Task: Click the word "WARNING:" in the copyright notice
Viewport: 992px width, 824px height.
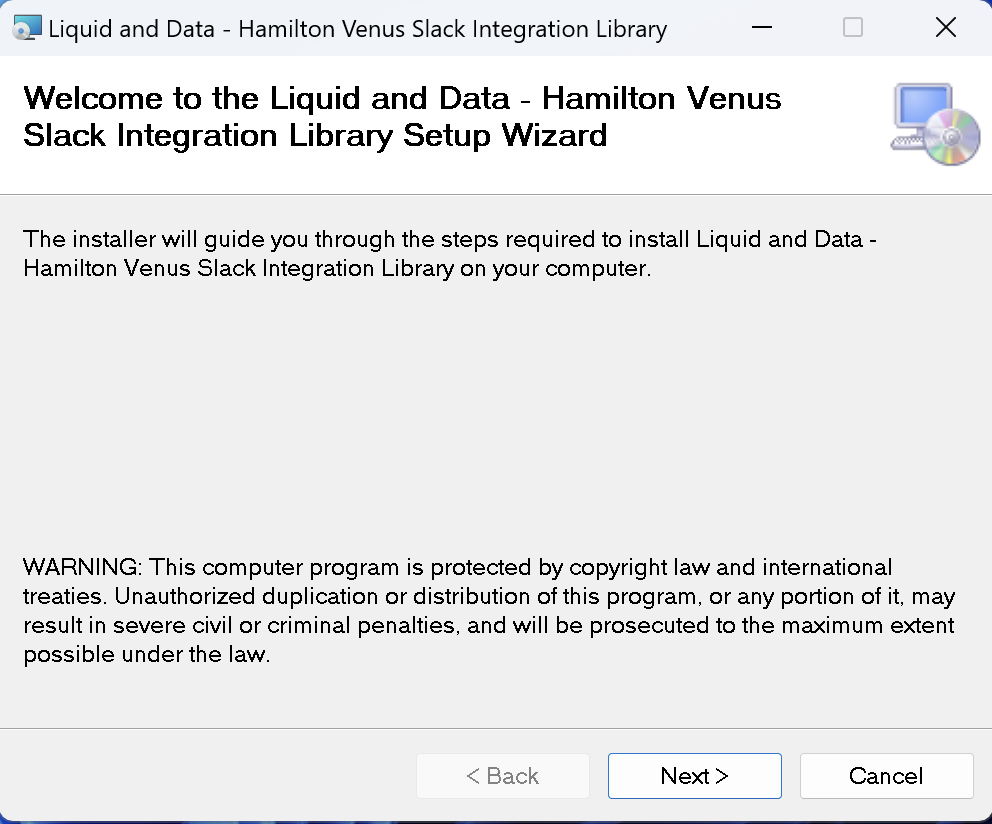Action: (x=82, y=567)
